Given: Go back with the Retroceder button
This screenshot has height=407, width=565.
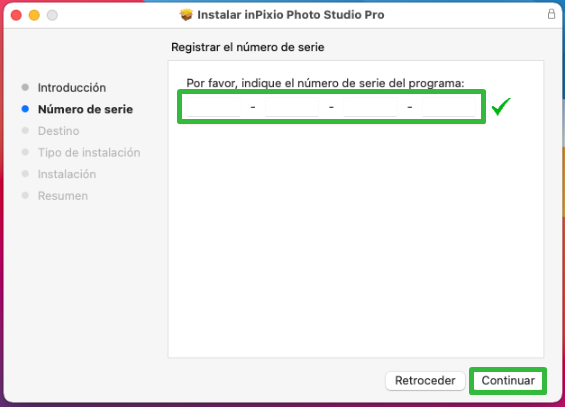Looking at the screenshot, I should point(425,381).
